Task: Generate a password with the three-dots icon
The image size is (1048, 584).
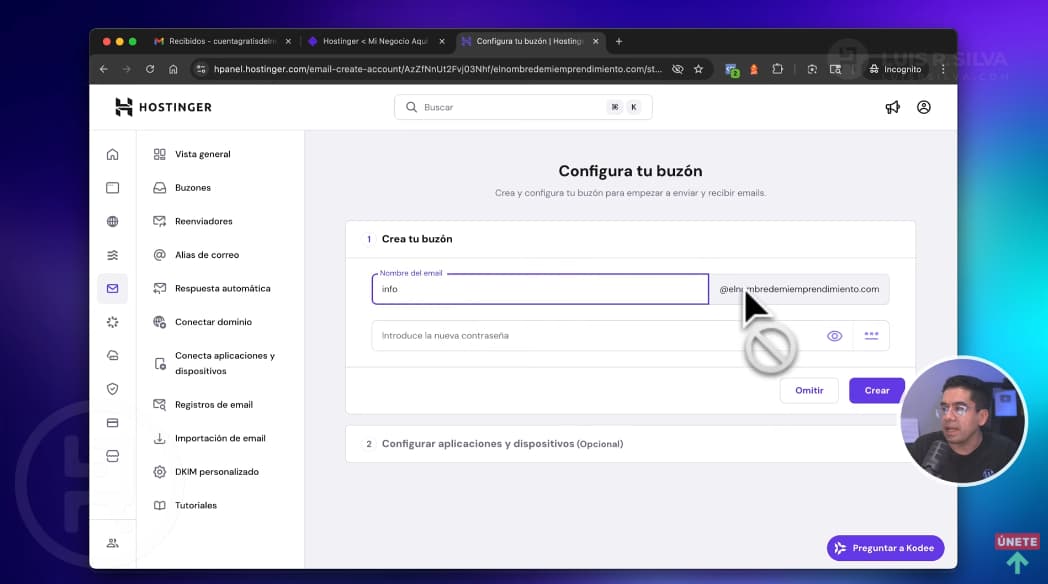Action: [x=871, y=335]
